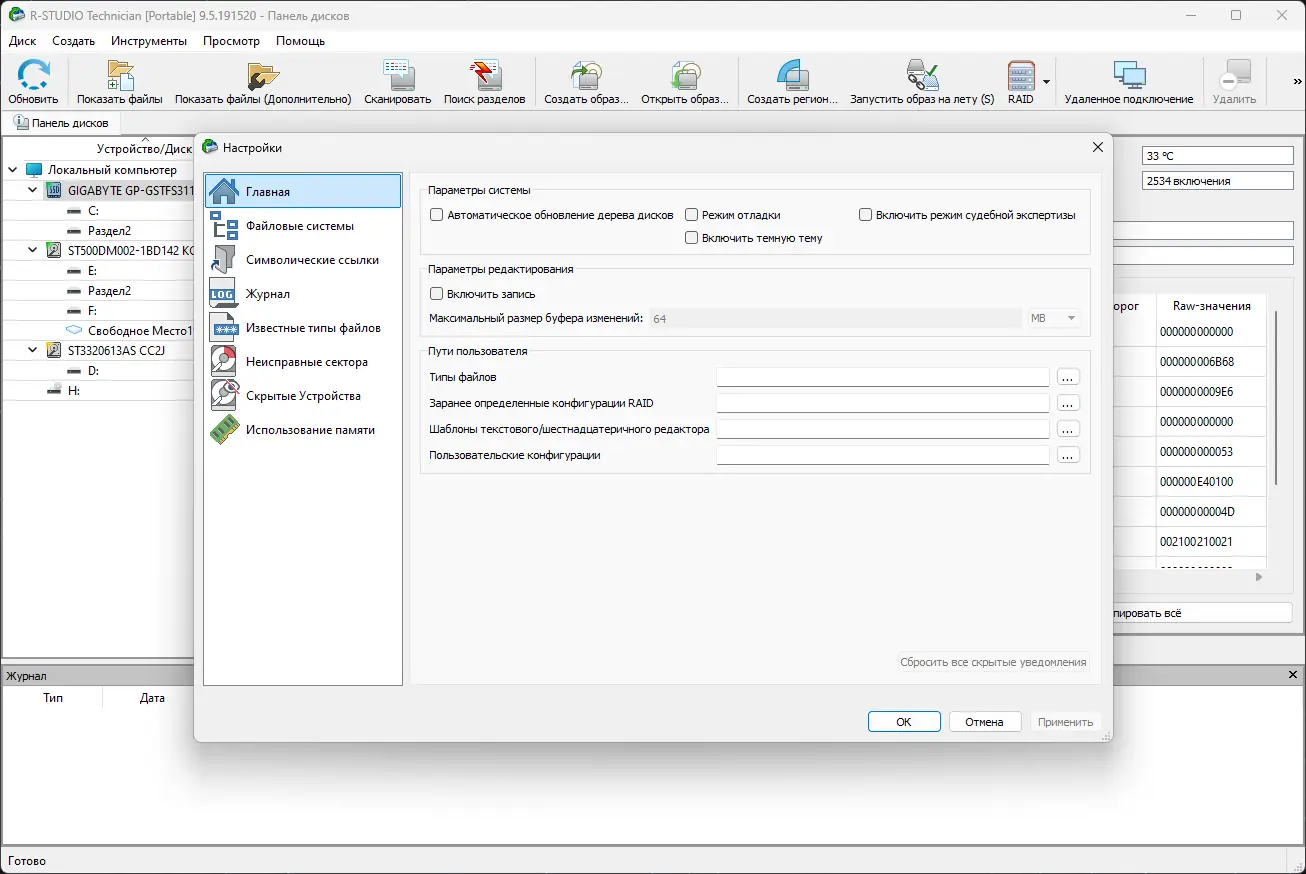The image size is (1306, 874).
Task: Open the Создать menu
Action: pyautogui.click(x=74, y=41)
